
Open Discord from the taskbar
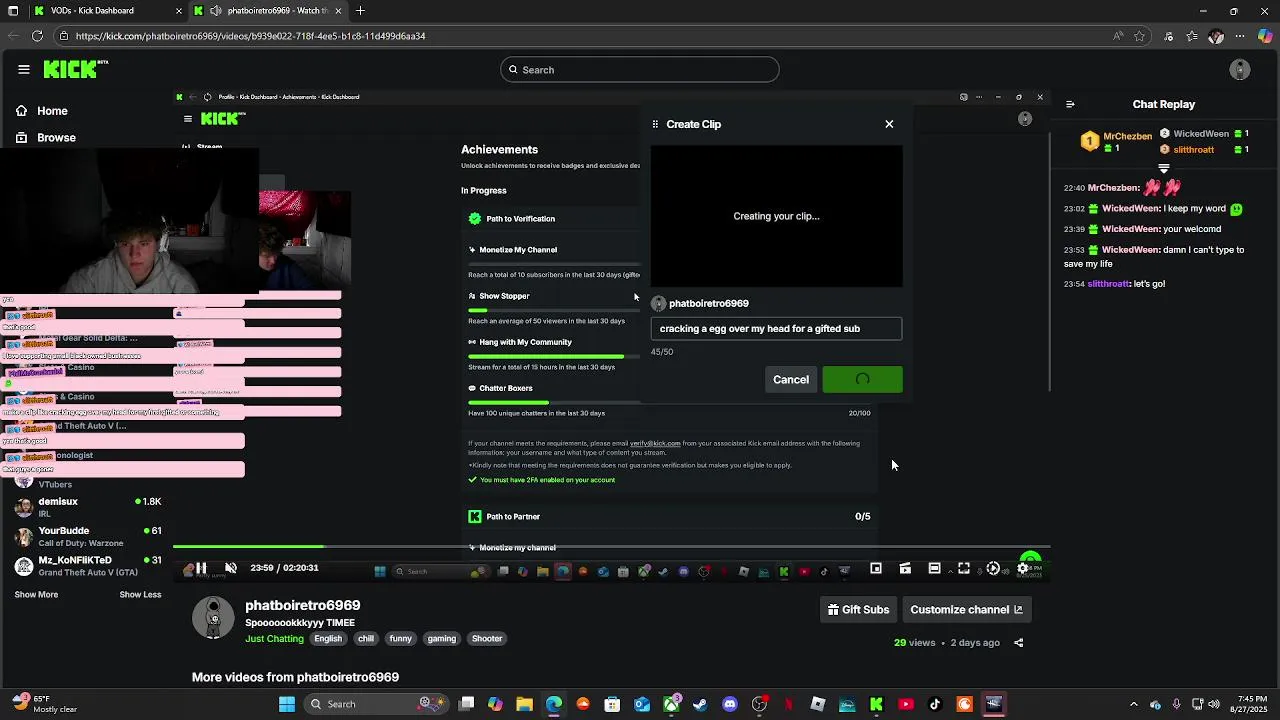(730, 704)
